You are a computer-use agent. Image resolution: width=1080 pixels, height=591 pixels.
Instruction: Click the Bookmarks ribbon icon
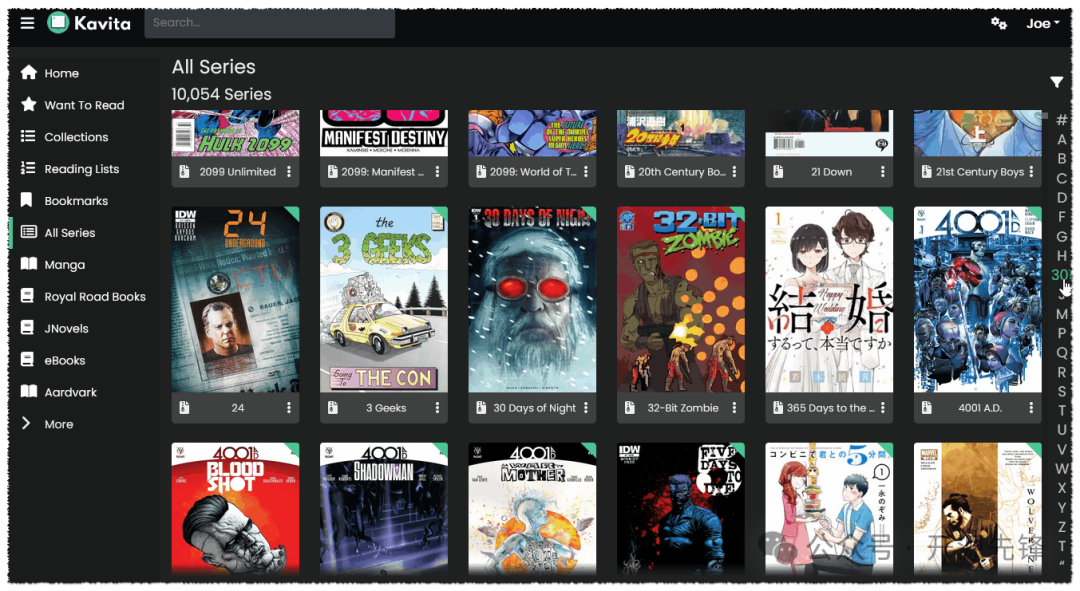[27, 200]
